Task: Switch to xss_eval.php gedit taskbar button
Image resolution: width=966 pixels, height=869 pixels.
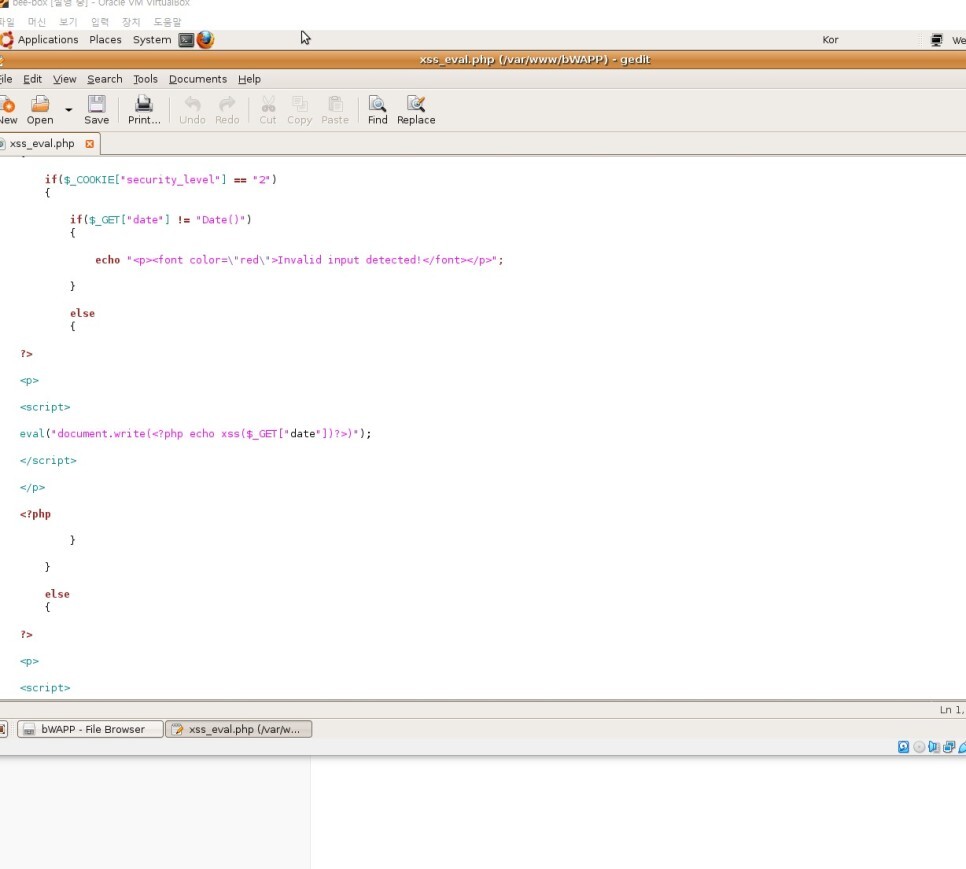Action: click(238, 729)
